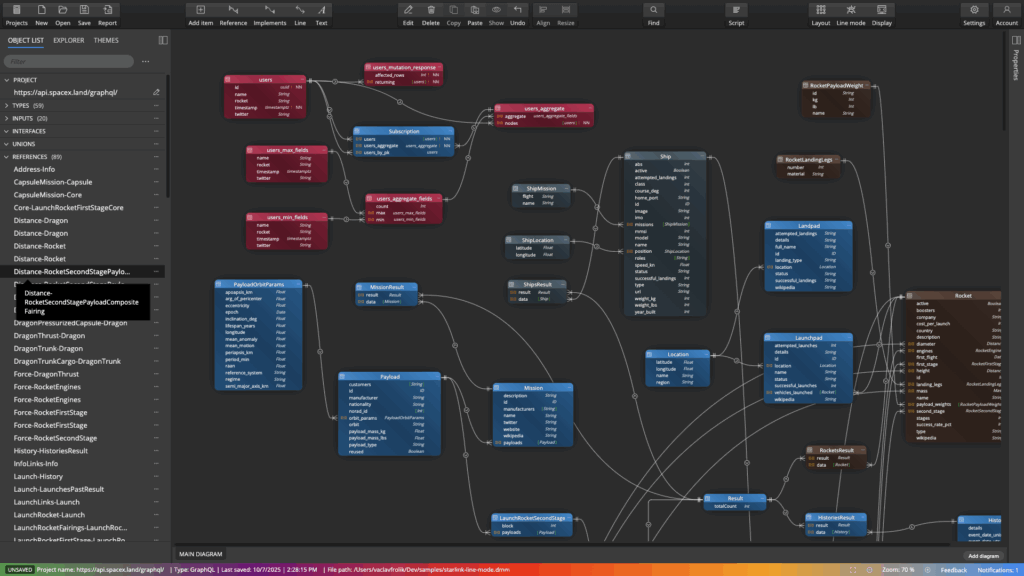Click the Line mode icon

(850, 13)
